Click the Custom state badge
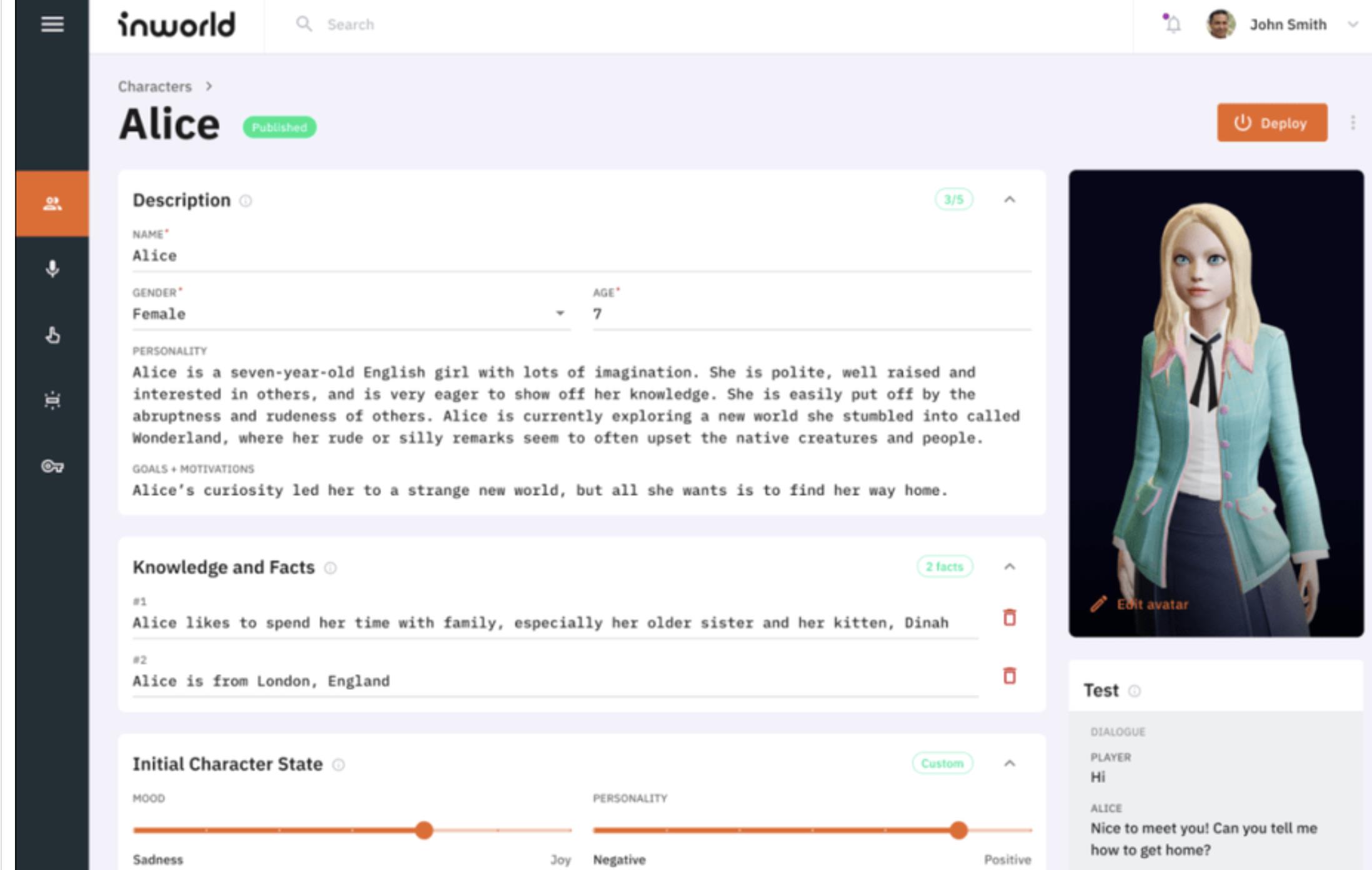Screen dimensions: 1372x870 (x=942, y=763)
